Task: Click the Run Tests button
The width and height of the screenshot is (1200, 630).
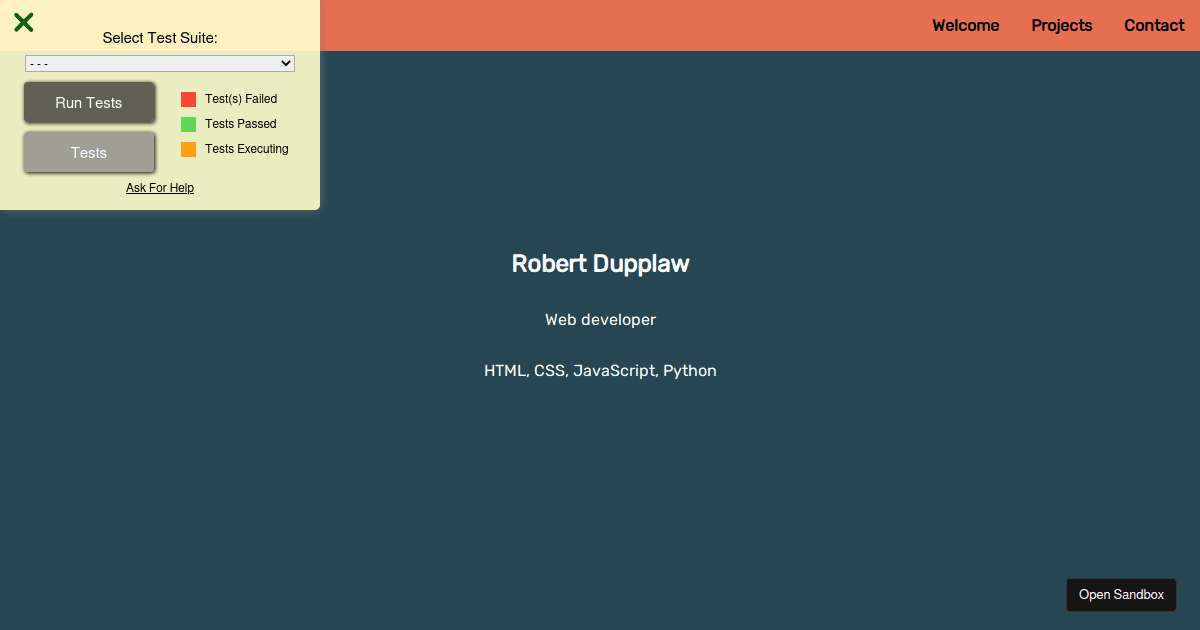Action: click(x=89, y=102)
